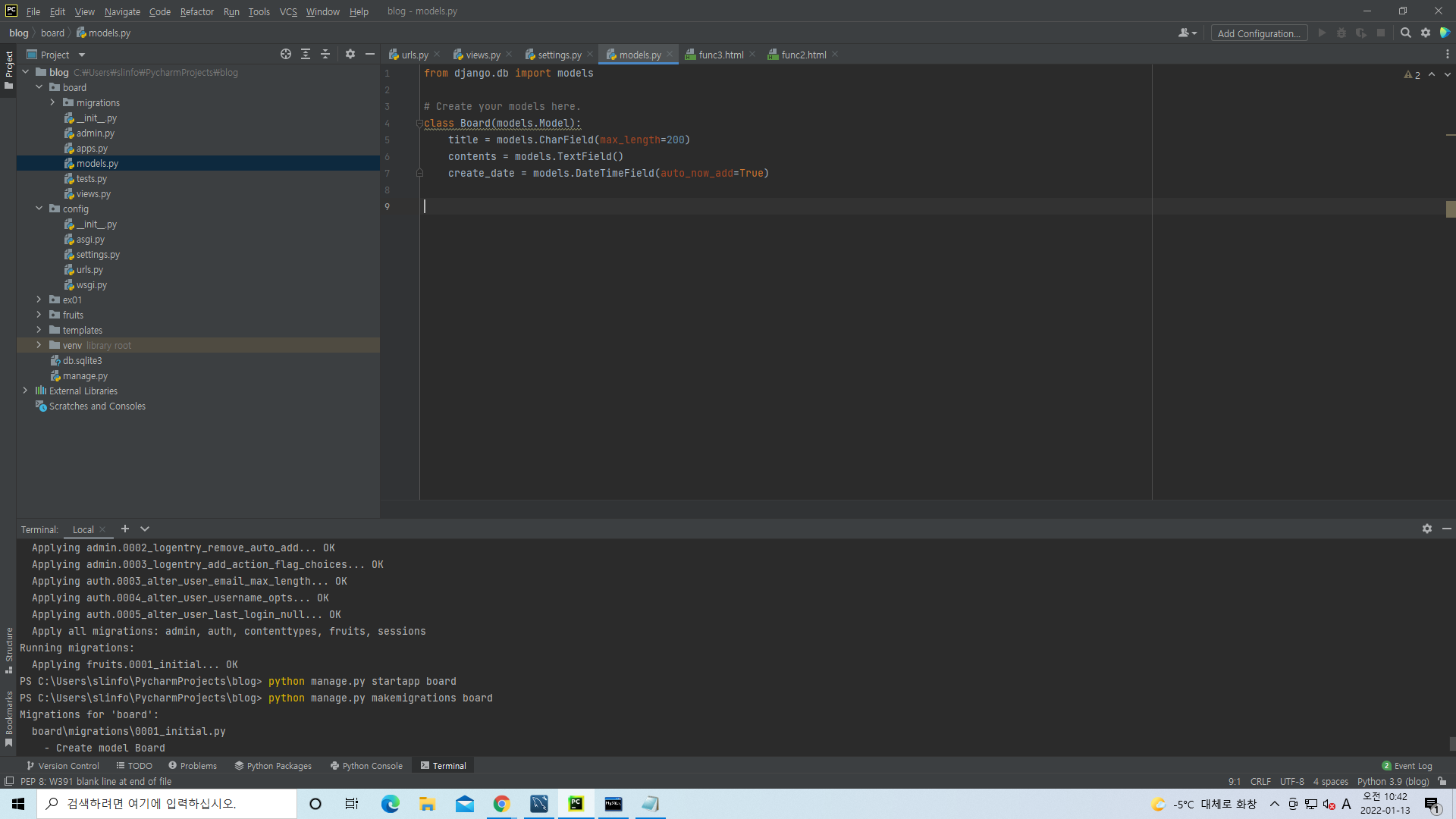This screenshot has height=819, width=1456.
Task: Collapse the config folder
Action: [x=39, y=209]
